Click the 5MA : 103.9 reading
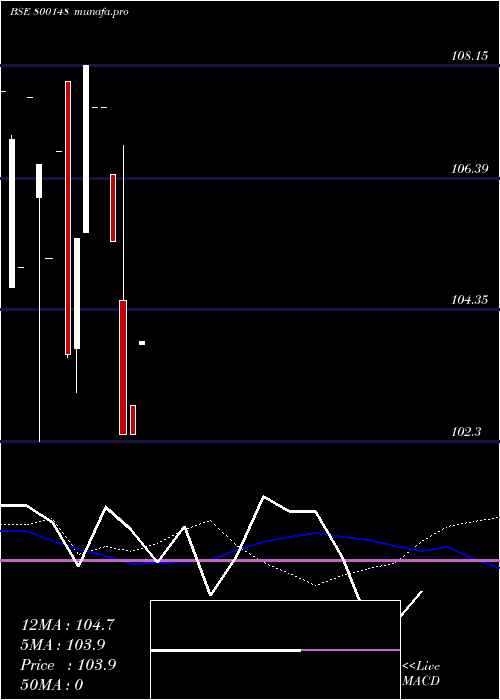The height and width of the screenshot is (700, 500). point(63,645)
